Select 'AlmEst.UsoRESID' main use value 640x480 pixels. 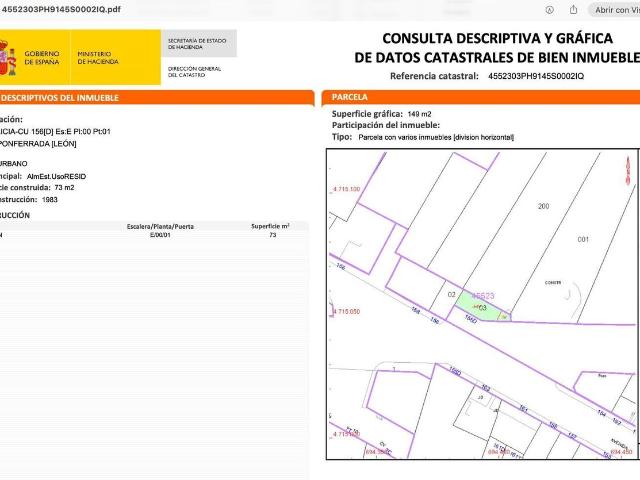56,177
